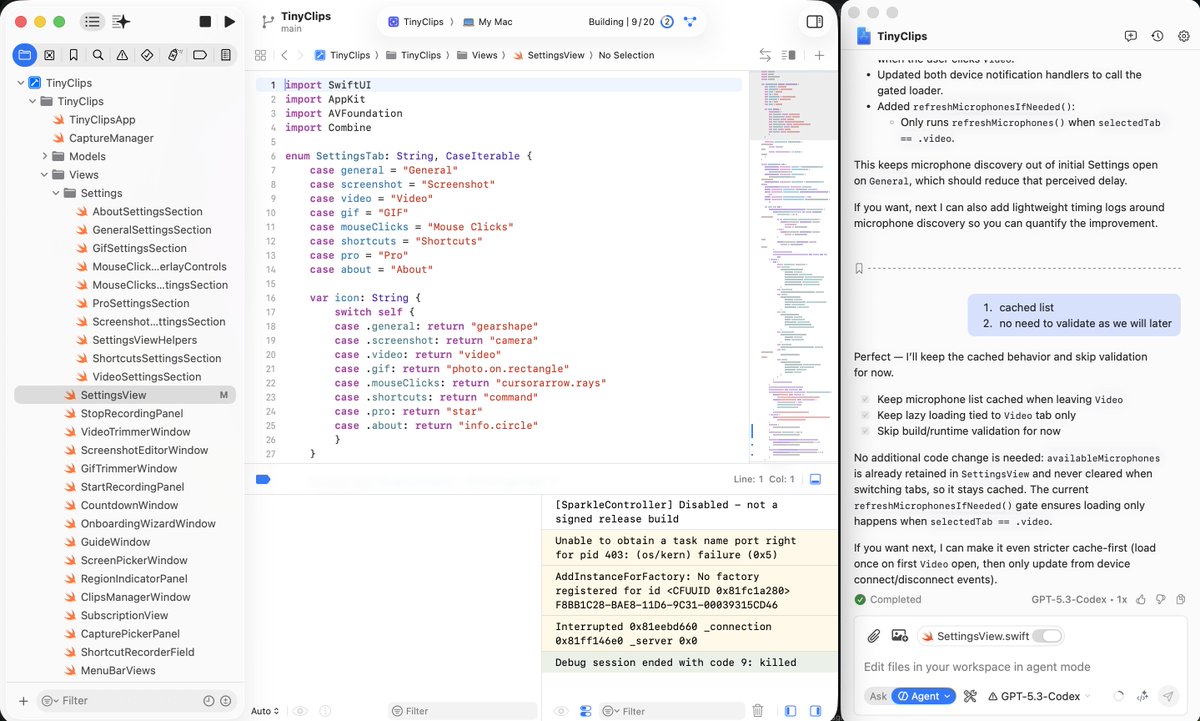Screen dimensions: 1200x721
Task: Open the related items grid menu
Action: [260, 55]
